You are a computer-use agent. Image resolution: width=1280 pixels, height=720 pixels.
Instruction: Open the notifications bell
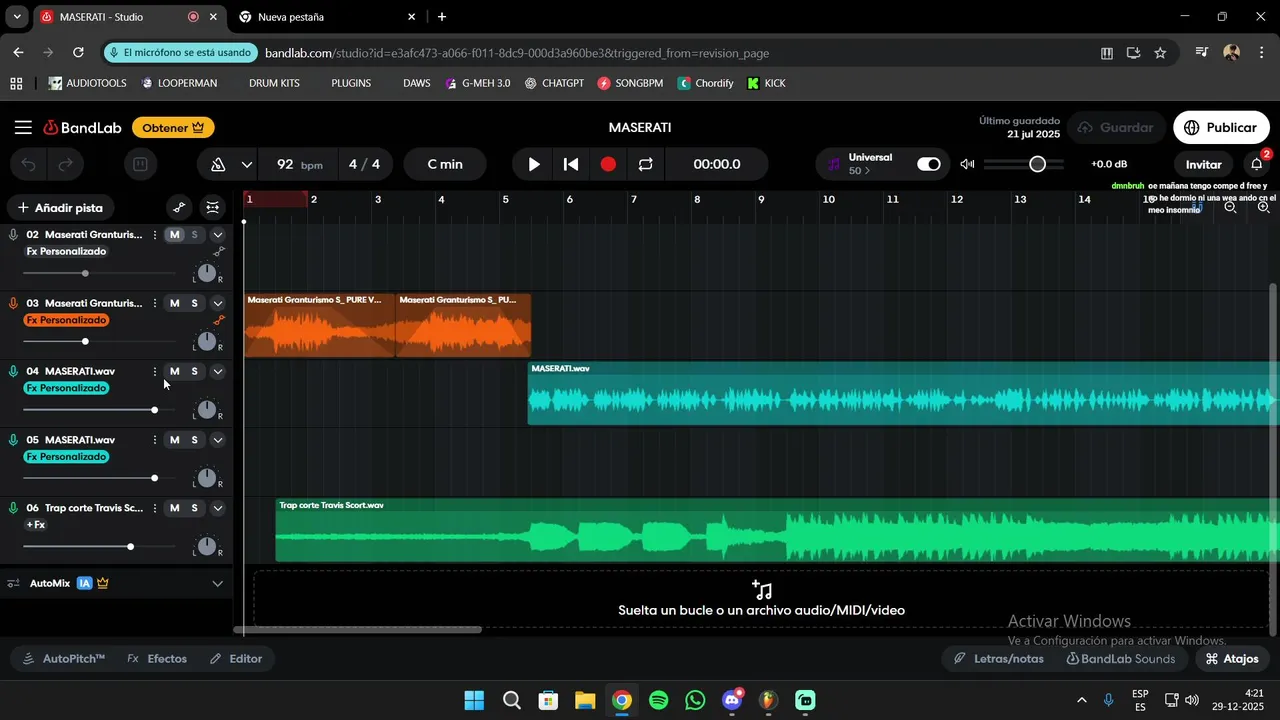[1257, 164]
